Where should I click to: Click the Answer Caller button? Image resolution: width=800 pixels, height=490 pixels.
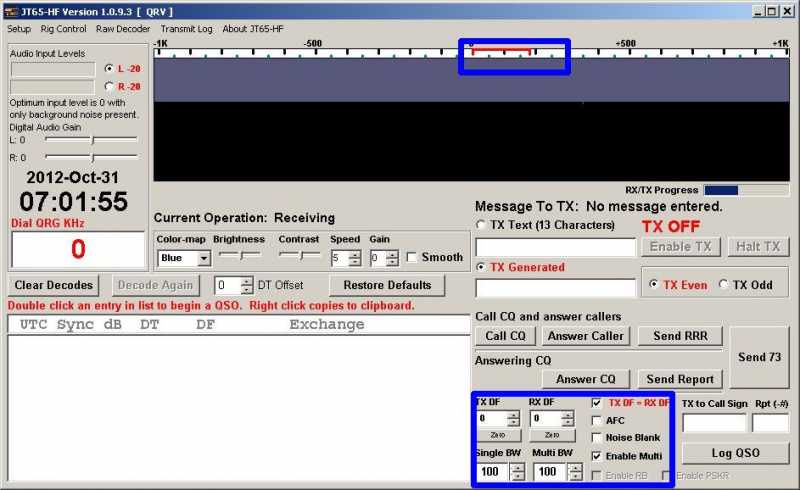tap(586, 336)
